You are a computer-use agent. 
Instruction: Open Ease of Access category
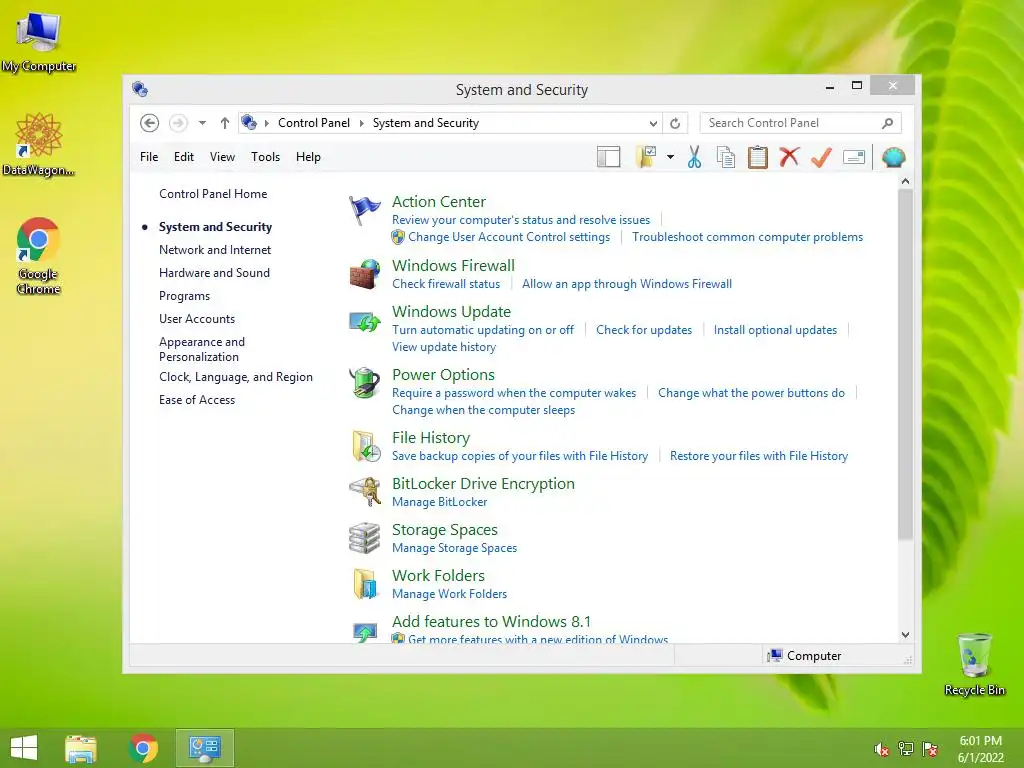[197, 400]
